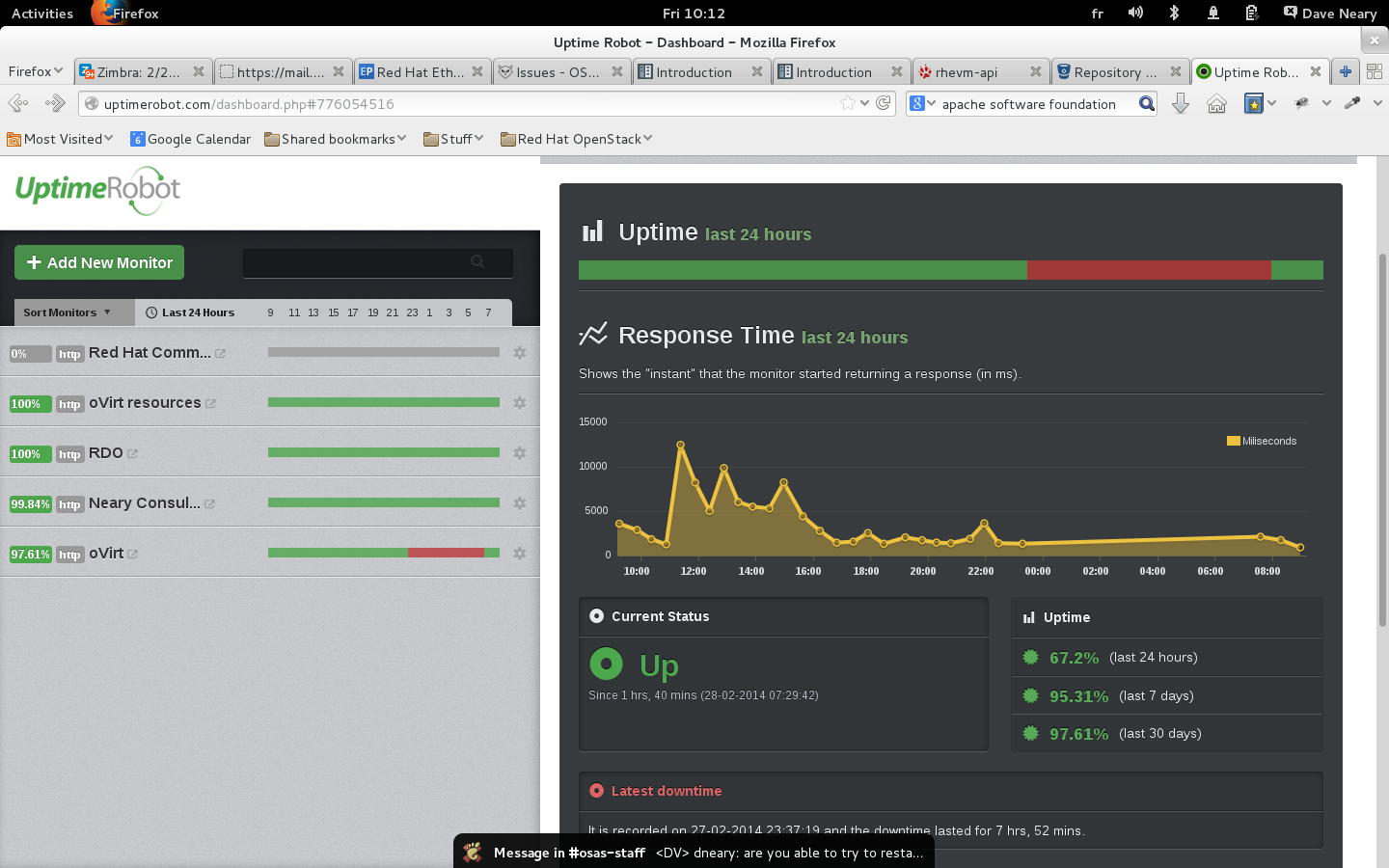Open Firefox downloads arrow icon
1389x868 pixels.
(x=1180, y=104)
